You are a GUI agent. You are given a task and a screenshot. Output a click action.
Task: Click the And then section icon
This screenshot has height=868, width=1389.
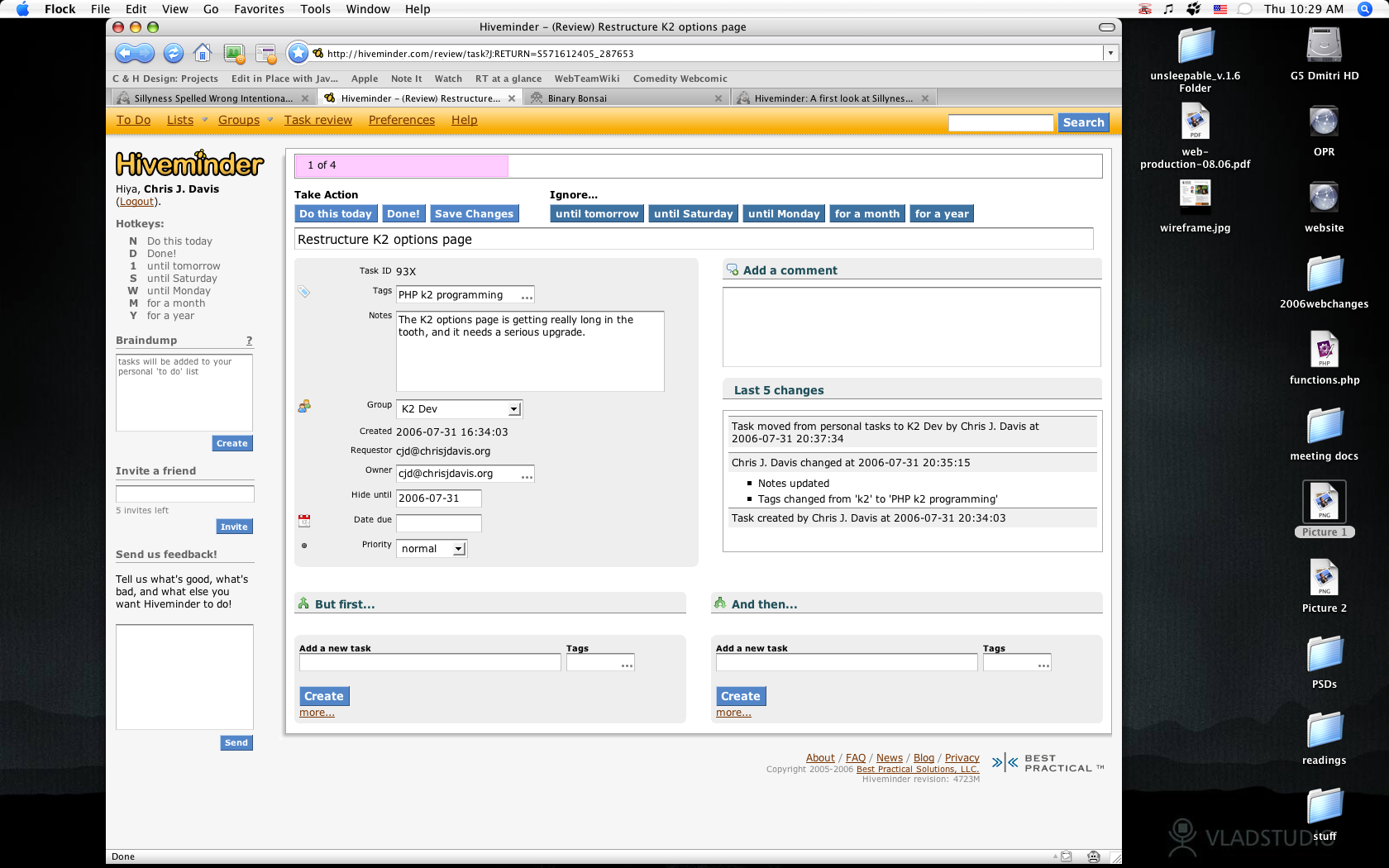point(720,603)
